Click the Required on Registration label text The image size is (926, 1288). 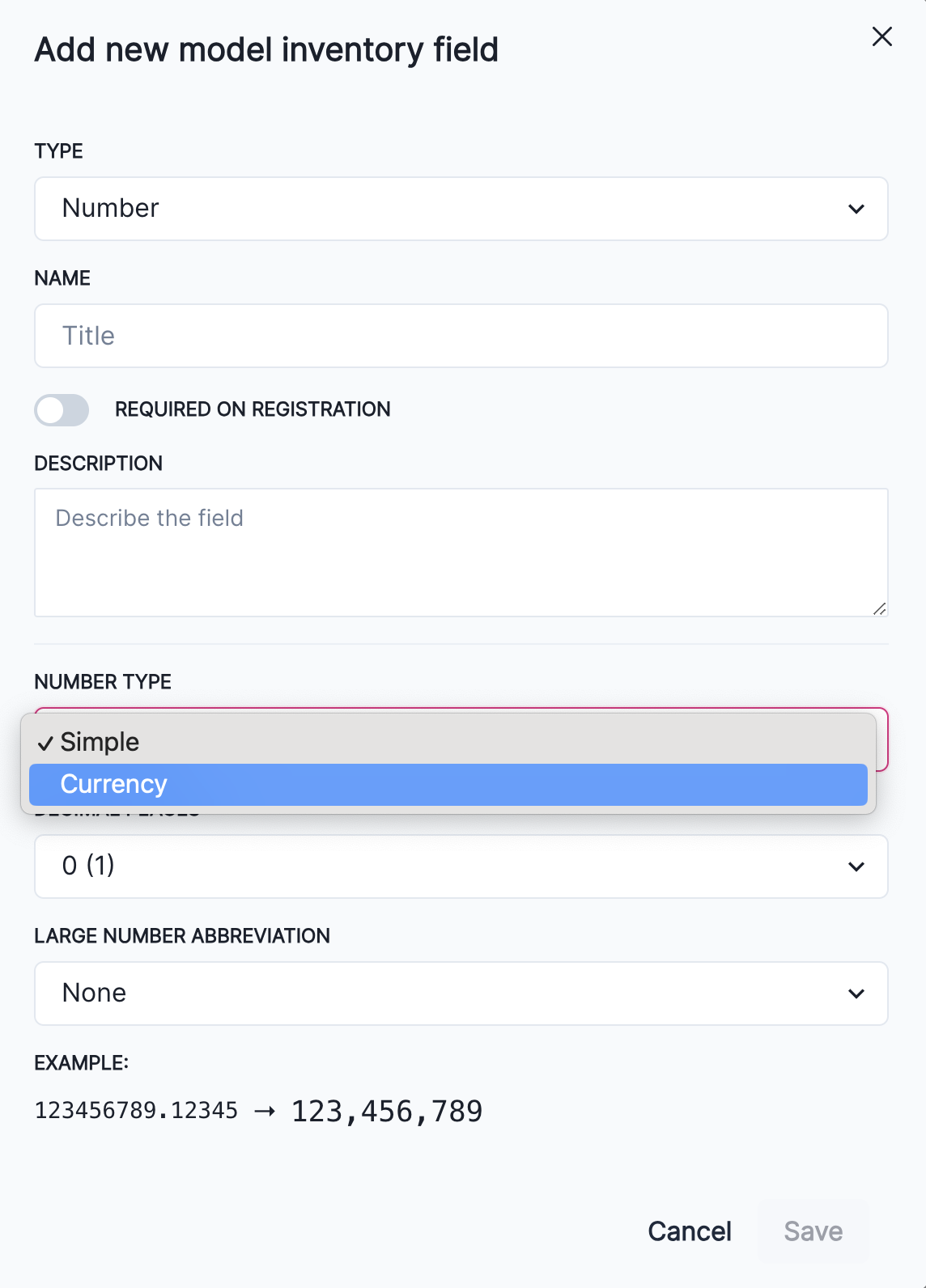click(253, 409)
